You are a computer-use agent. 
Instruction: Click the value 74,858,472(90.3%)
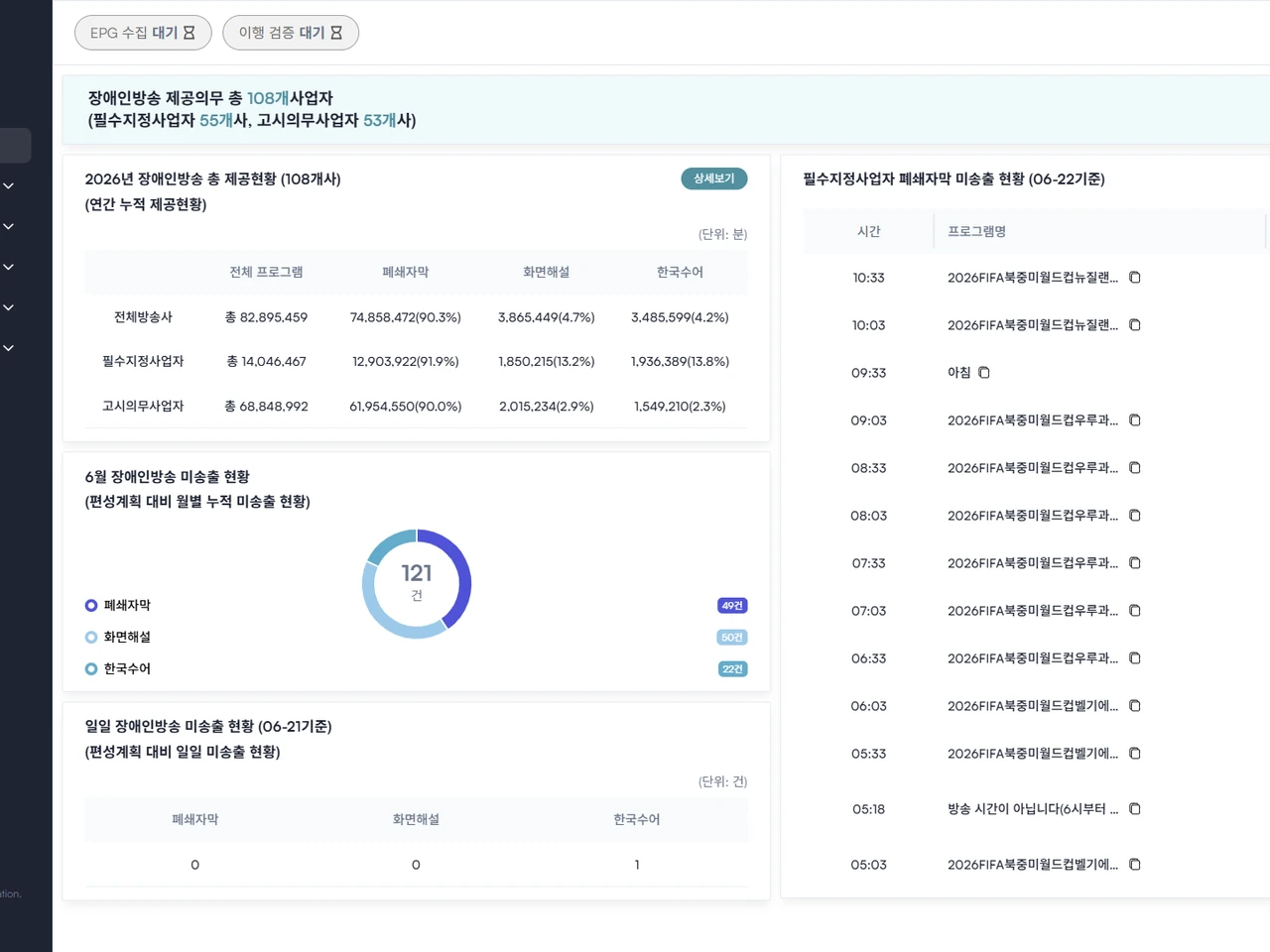[x=406, y=317]
